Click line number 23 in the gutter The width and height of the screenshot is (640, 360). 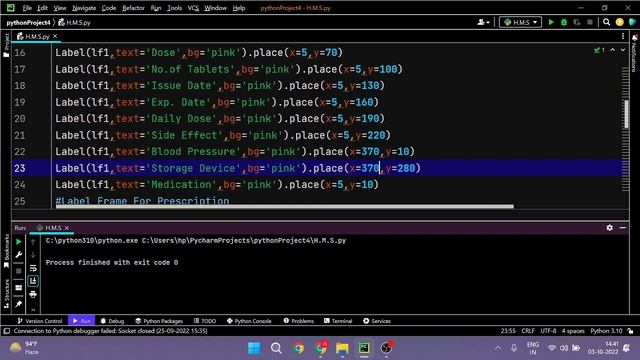click(x=20, y=168)
